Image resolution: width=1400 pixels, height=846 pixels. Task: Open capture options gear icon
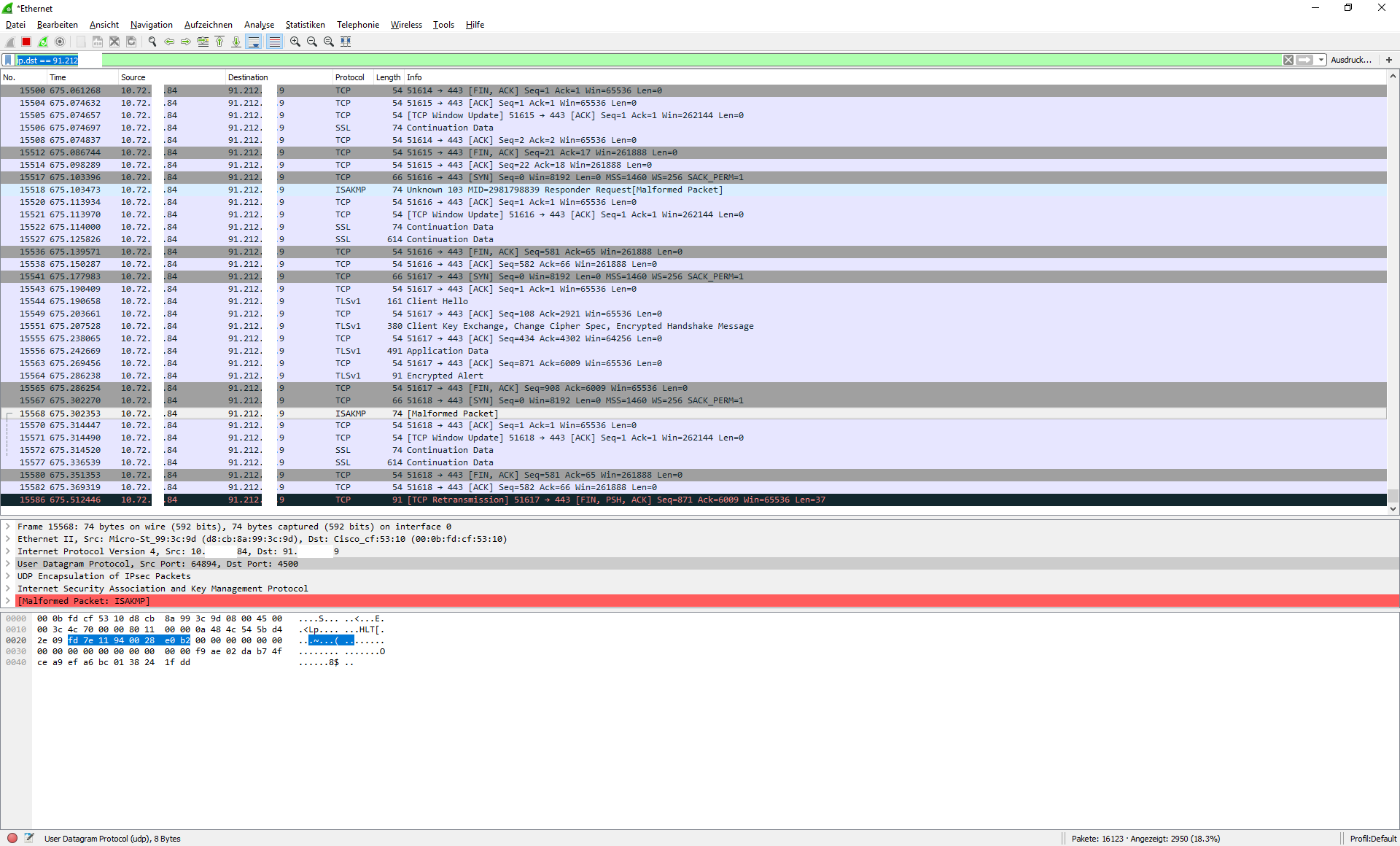[x=60, y=42]
